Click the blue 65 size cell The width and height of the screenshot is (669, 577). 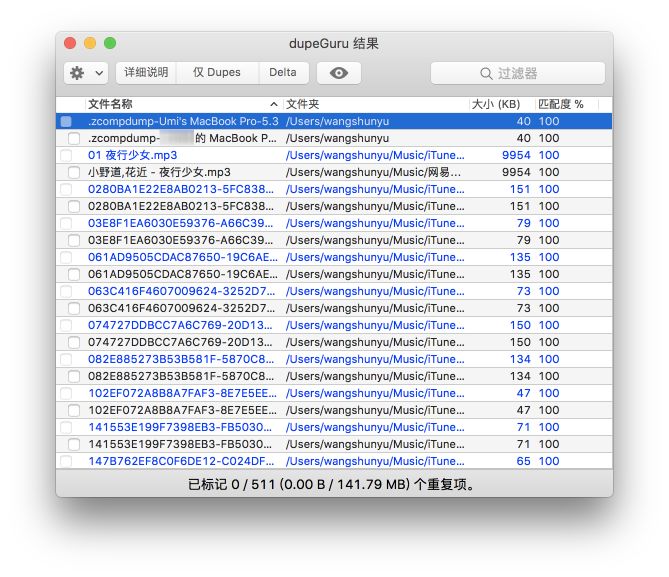click(x=524, y=461)
